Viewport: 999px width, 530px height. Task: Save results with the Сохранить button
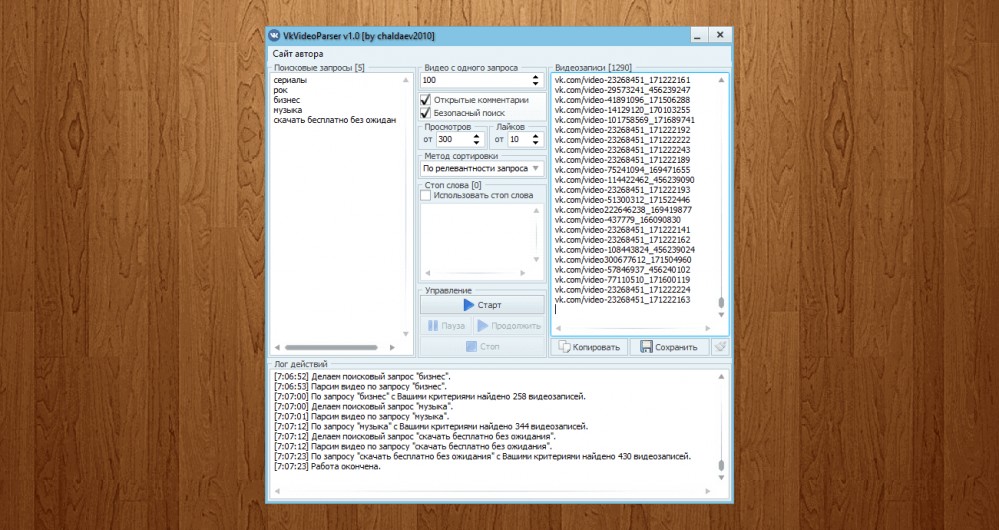pos(668,347)
